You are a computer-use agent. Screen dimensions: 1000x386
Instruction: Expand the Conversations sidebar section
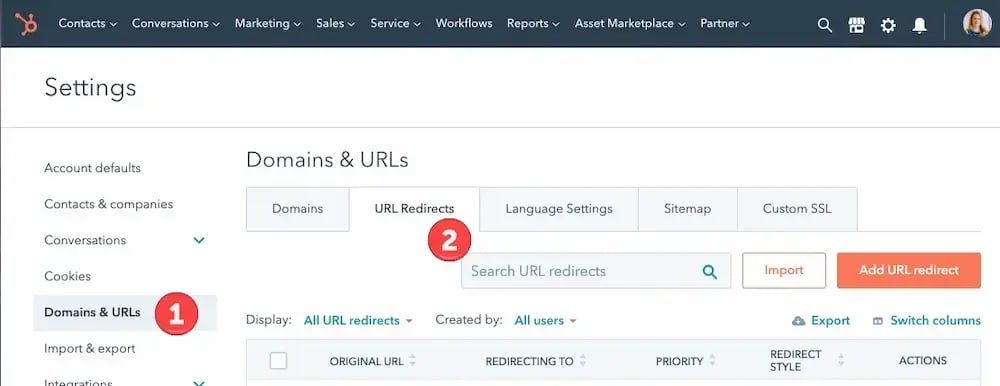point(199,241)
